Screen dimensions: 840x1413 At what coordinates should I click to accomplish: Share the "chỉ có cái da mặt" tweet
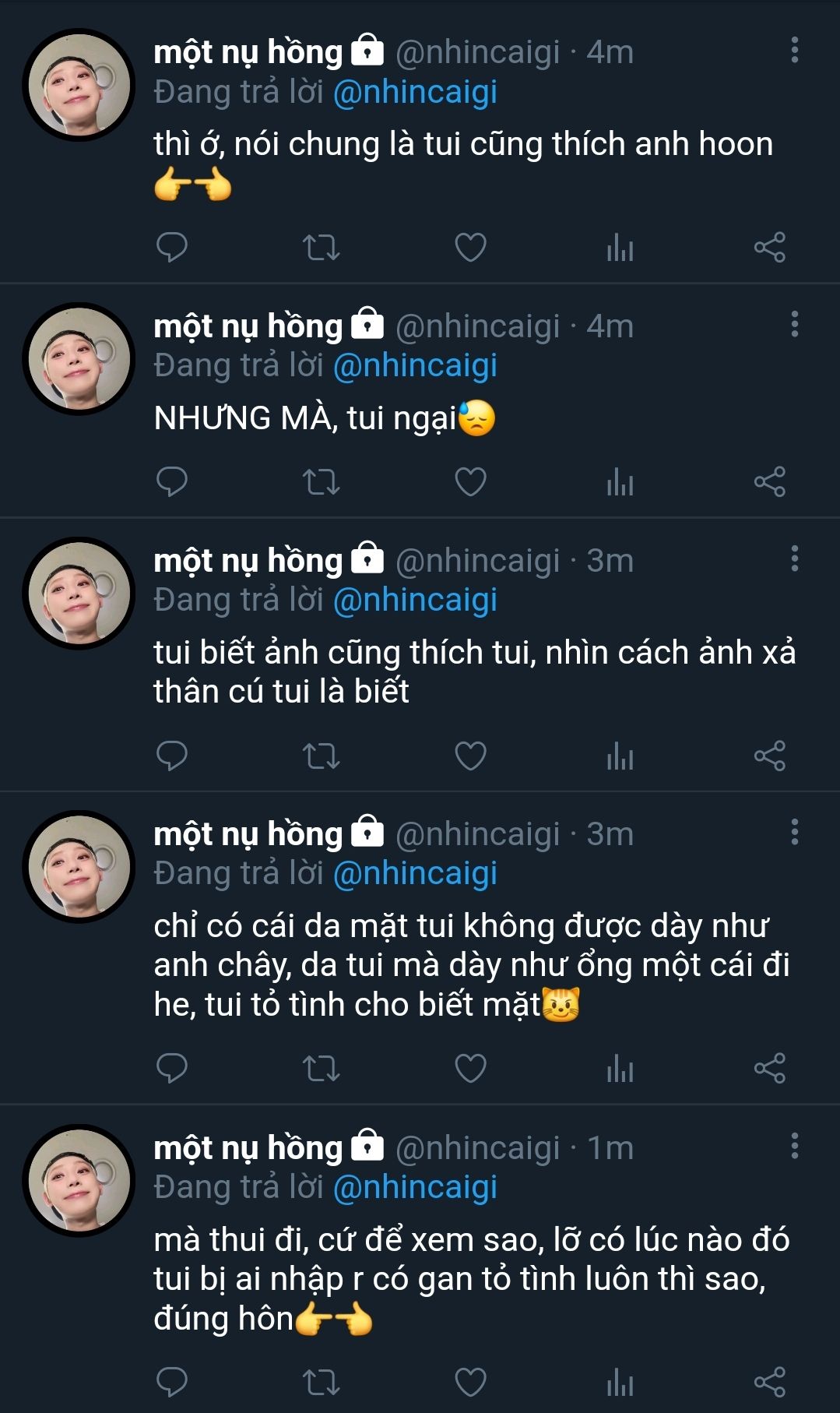click(x=769, y=1068)
